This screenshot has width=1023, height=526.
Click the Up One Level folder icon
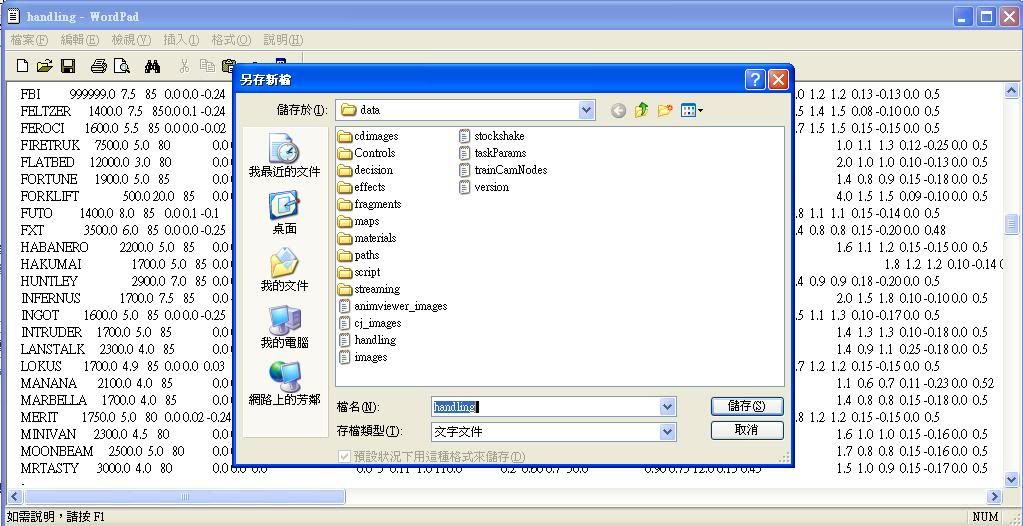pos(641,110)
